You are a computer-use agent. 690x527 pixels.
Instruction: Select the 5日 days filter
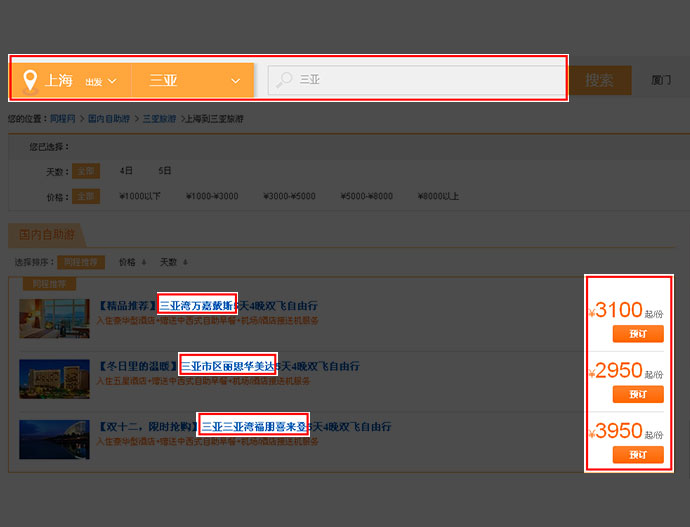pyautogui.click(x=165, y=171)
